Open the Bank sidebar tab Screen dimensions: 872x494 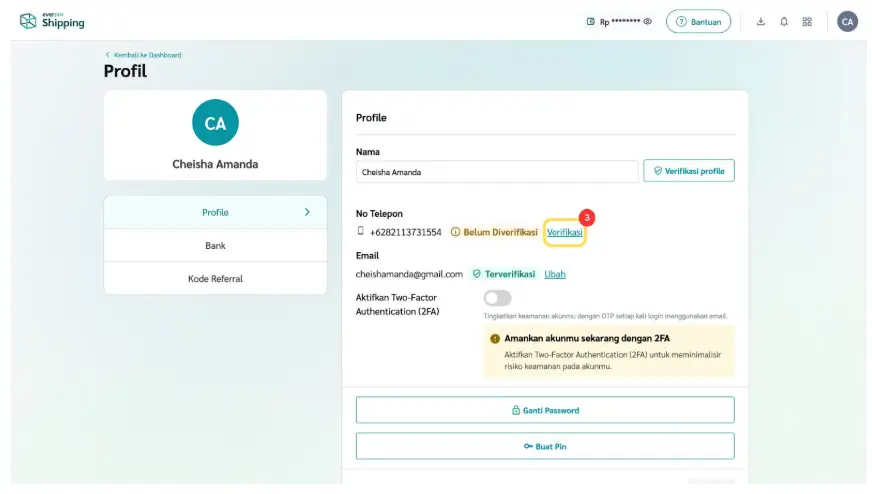pos(215,245)
